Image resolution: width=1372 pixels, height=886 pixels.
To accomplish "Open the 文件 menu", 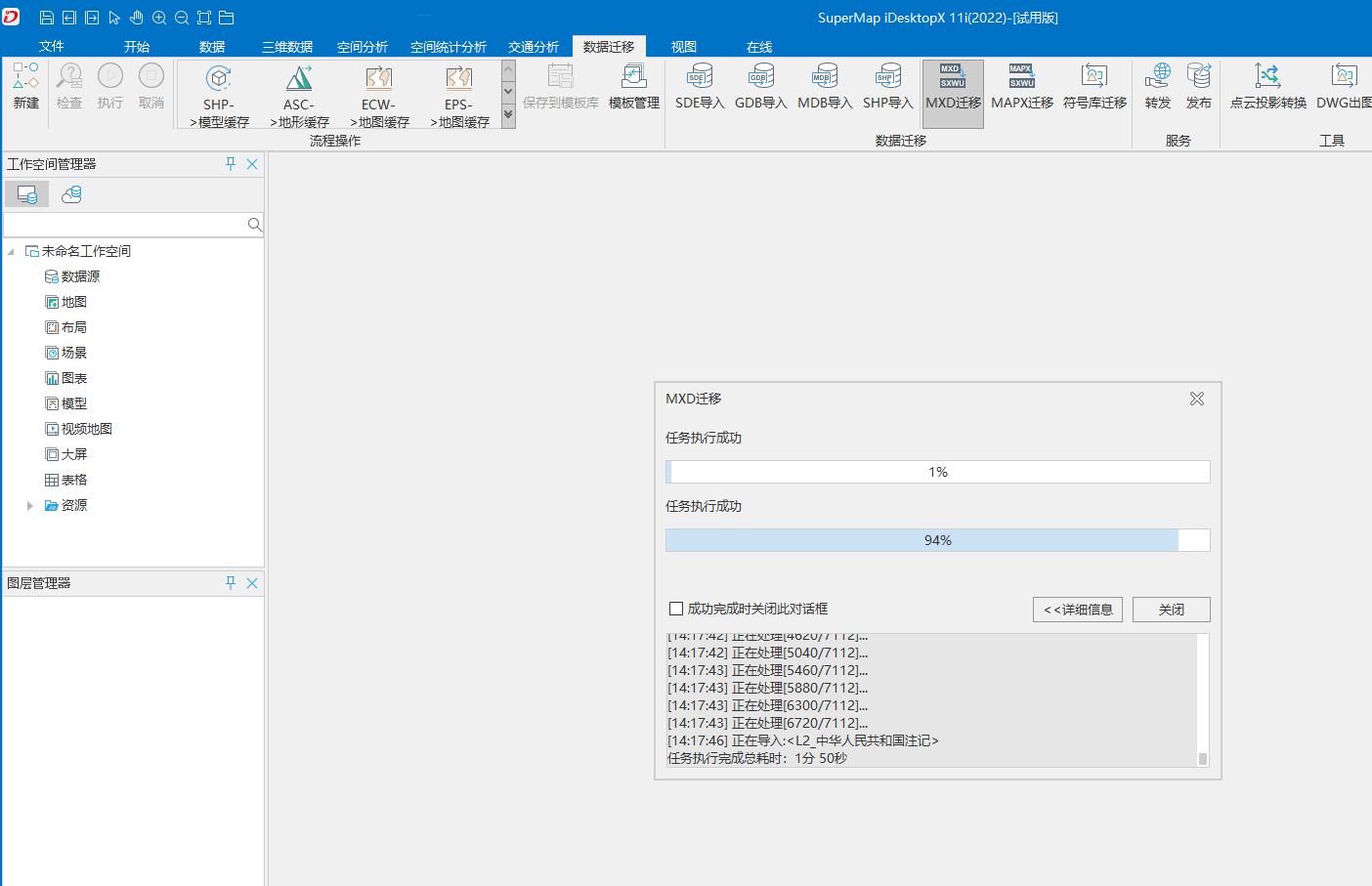I will tap(52, 47).
